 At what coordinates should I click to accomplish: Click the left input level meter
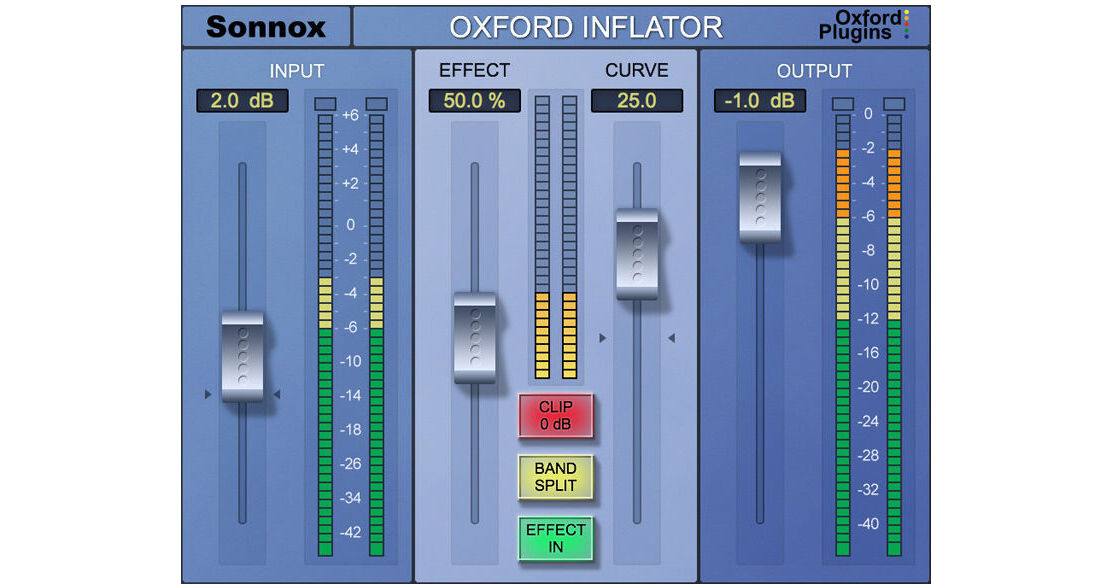click(325, 335)
